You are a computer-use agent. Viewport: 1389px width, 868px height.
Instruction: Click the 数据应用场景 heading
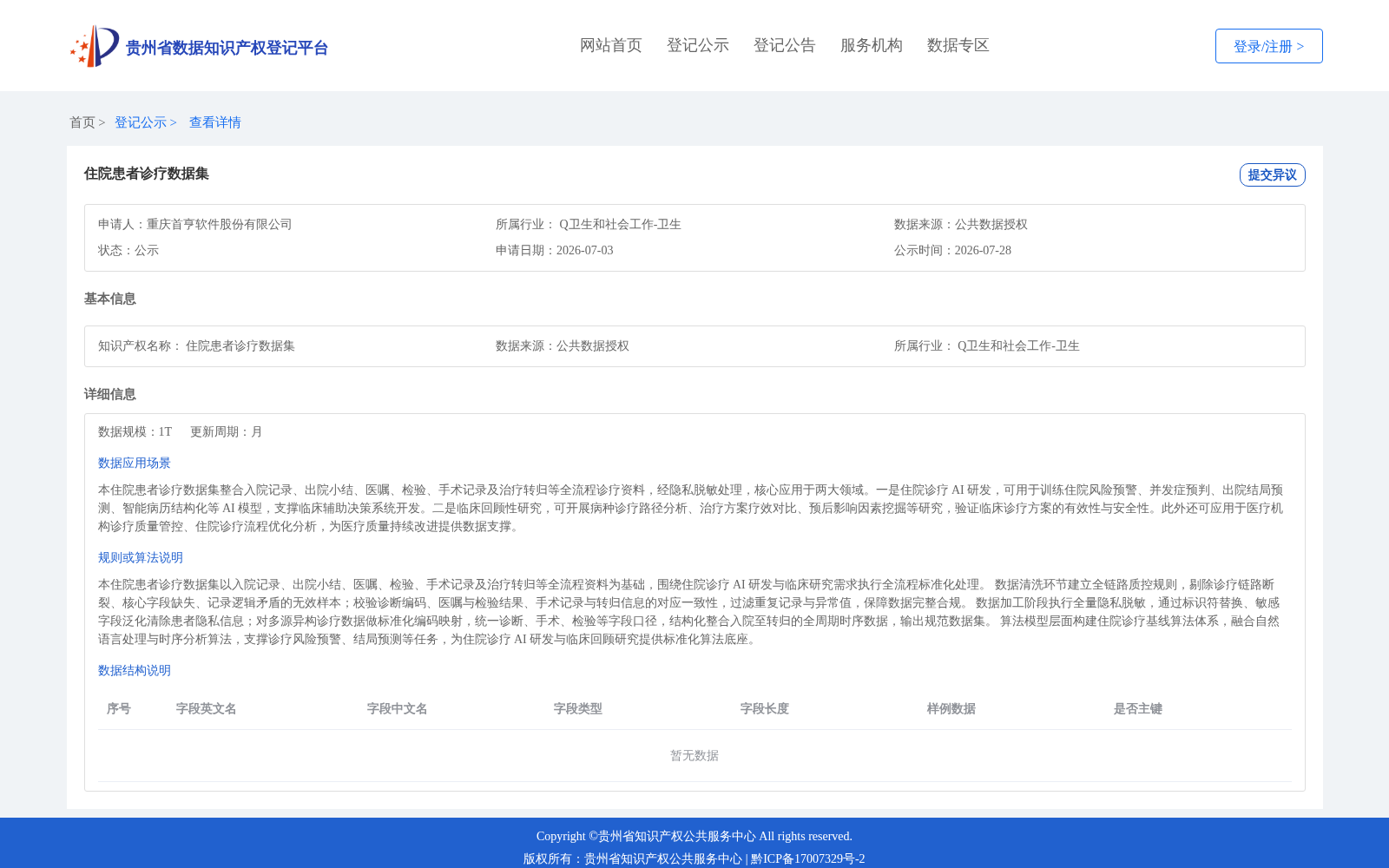click(135, 463)
